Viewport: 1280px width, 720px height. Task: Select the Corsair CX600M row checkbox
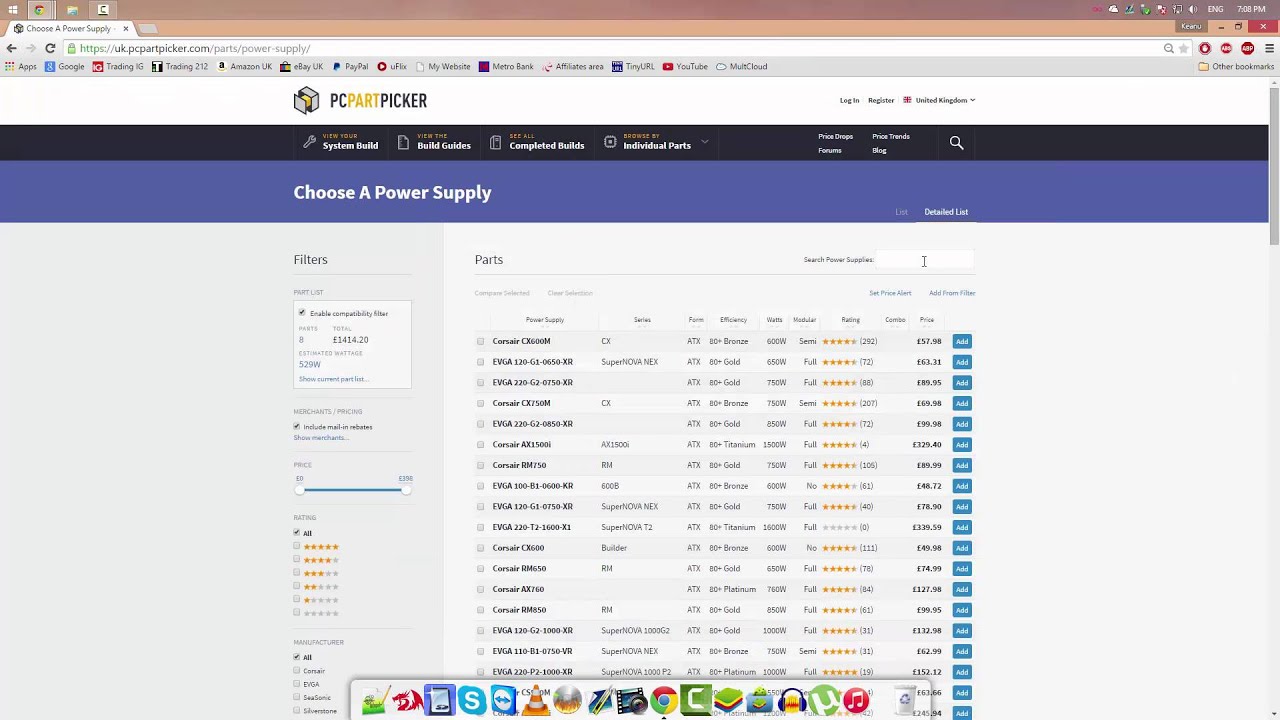[x=481, y=341]
